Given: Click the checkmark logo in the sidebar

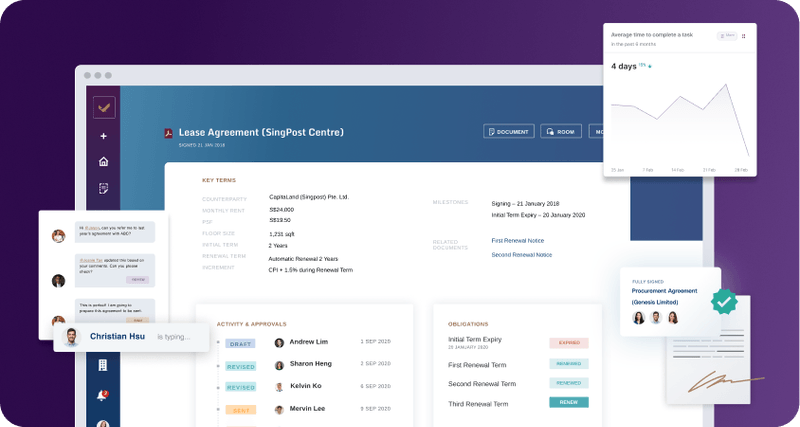Looking at the screenshot, I should point(104,108).
